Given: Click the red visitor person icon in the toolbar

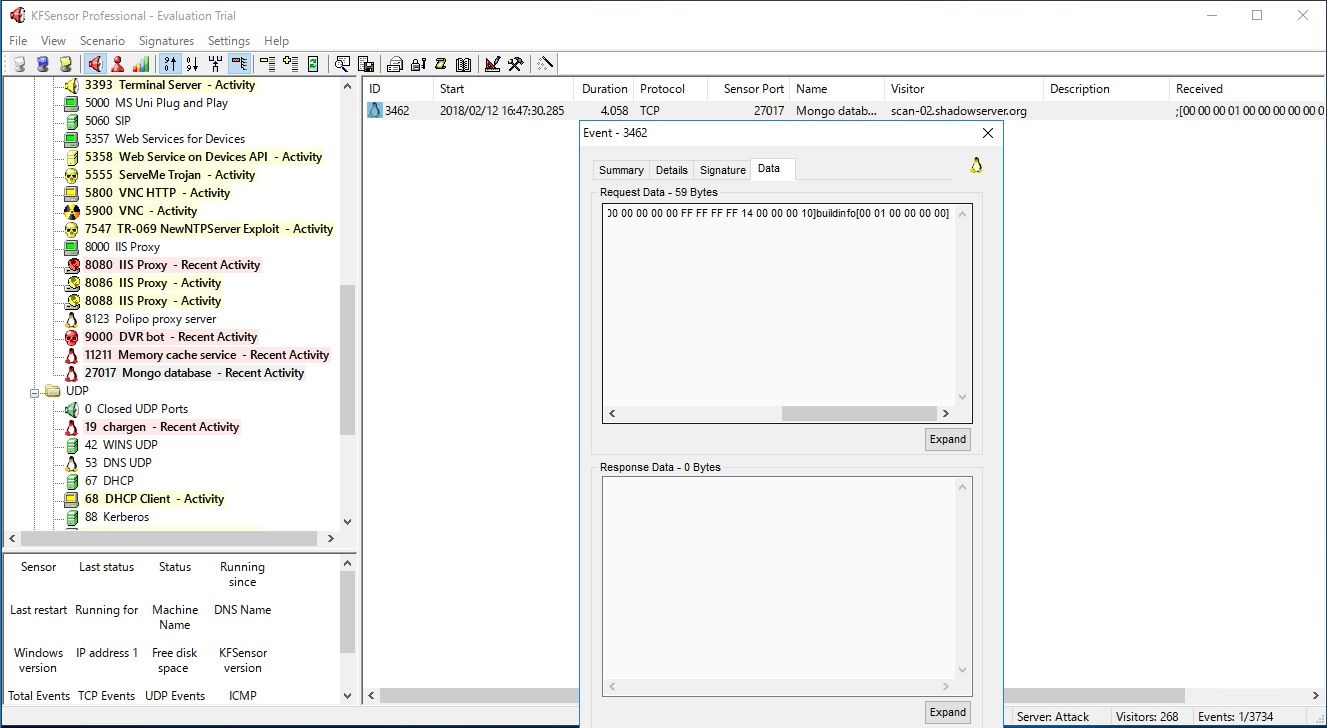Looking at the screenshot, I should (x=118, y=64).
